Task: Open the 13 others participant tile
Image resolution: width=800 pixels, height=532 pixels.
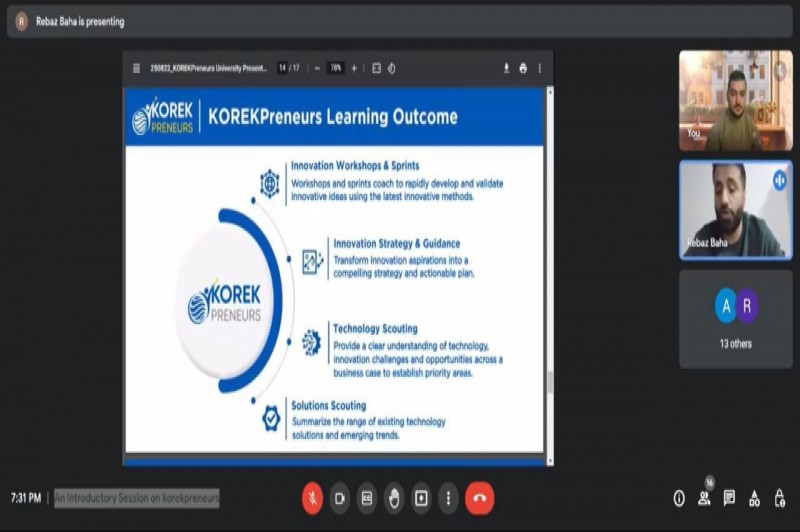Action: [736, 319]
